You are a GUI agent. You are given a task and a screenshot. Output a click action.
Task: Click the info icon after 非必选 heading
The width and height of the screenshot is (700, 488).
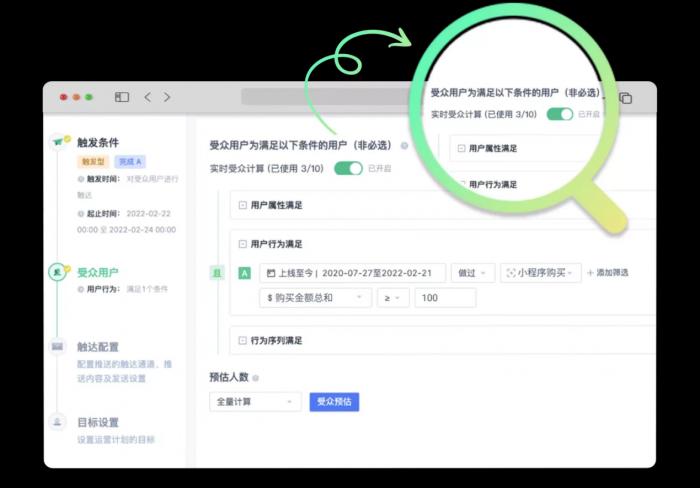click(x=404, y=146)
